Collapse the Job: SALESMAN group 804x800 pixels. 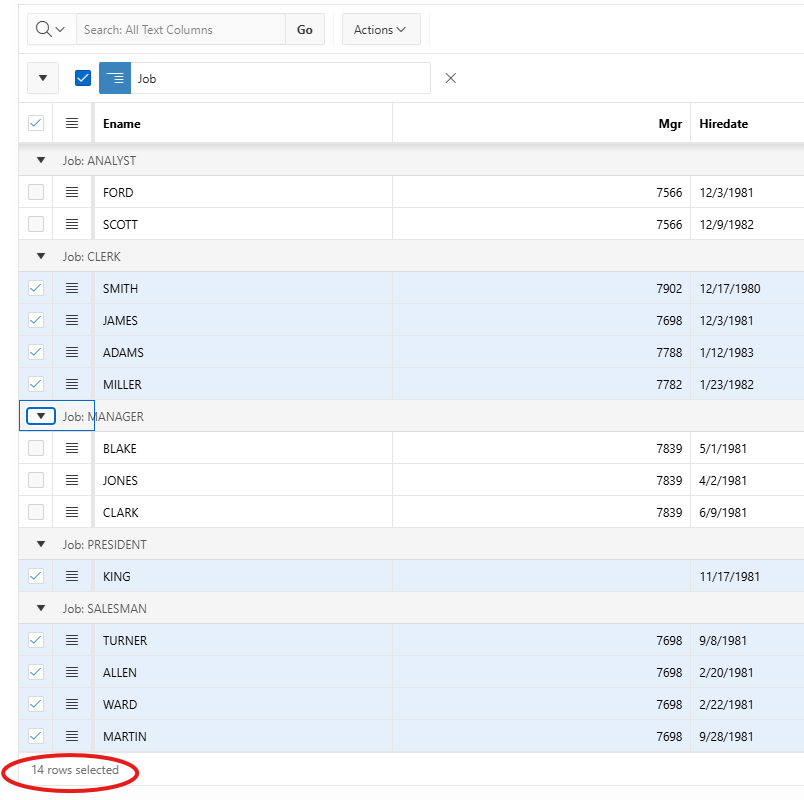(x=41, y=608)
